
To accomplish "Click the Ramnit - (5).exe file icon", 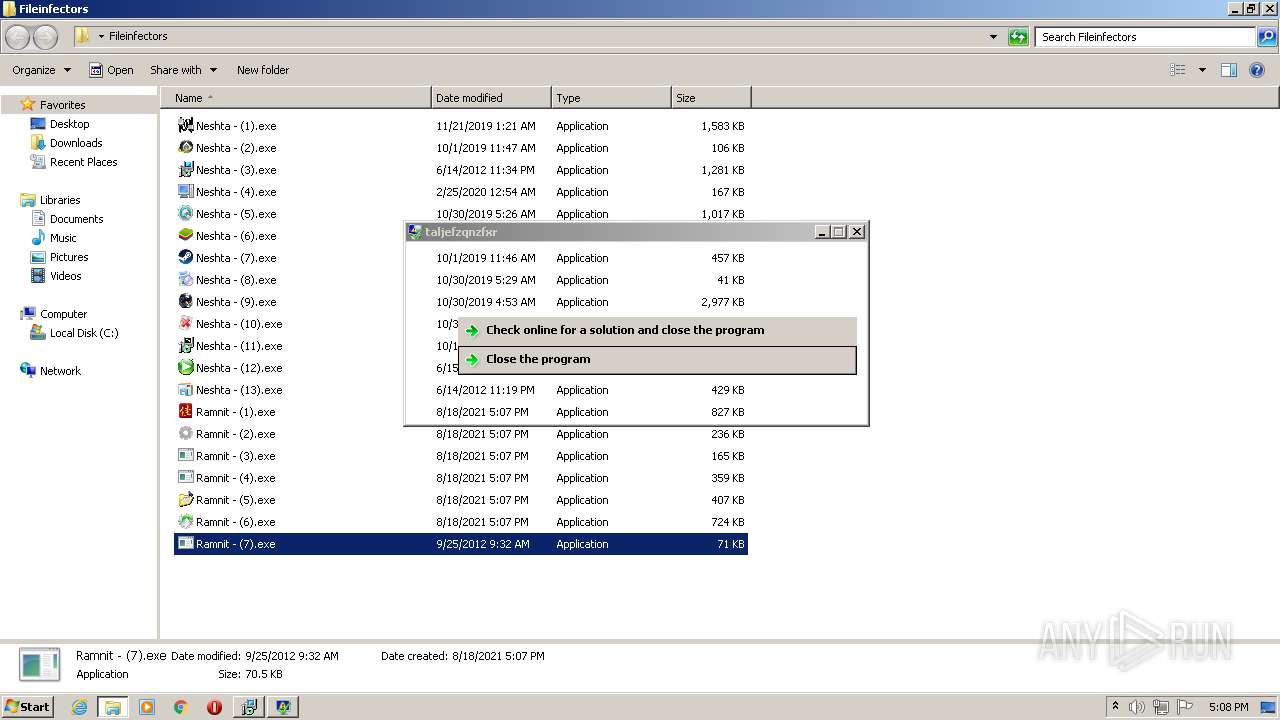I will pos(185,500).
